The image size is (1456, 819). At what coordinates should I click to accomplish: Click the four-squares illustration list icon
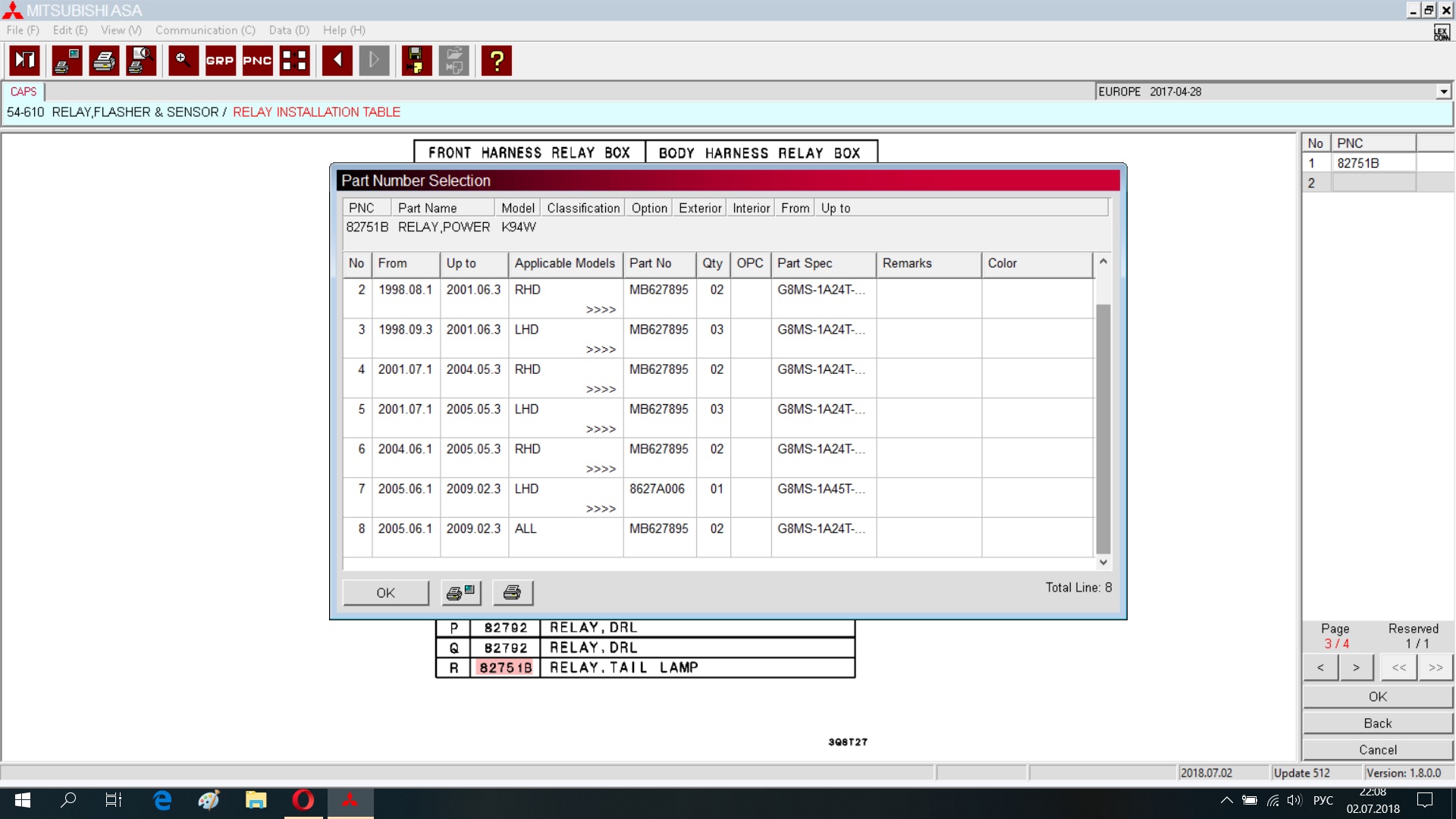(294, 61)
